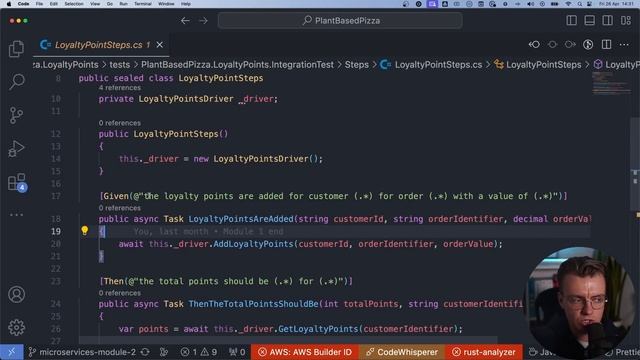This screenshot has height=360, width=640.
Task: Click the LoyaltyPointsDriver type on line 10
Action: tap(186, 99)
